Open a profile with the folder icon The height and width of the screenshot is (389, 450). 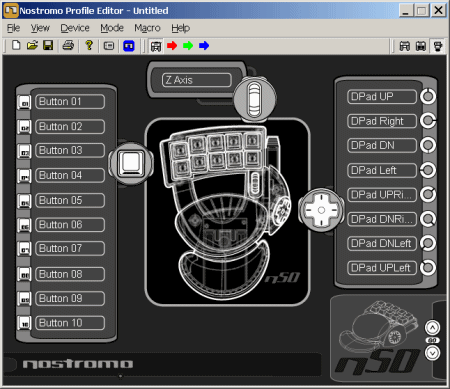32,45
